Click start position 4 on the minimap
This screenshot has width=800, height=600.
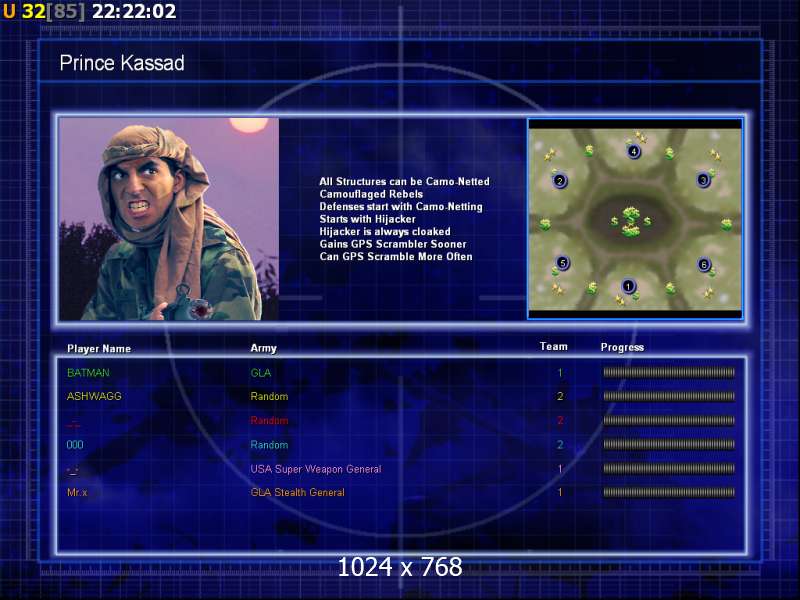[x=634, y=152]
